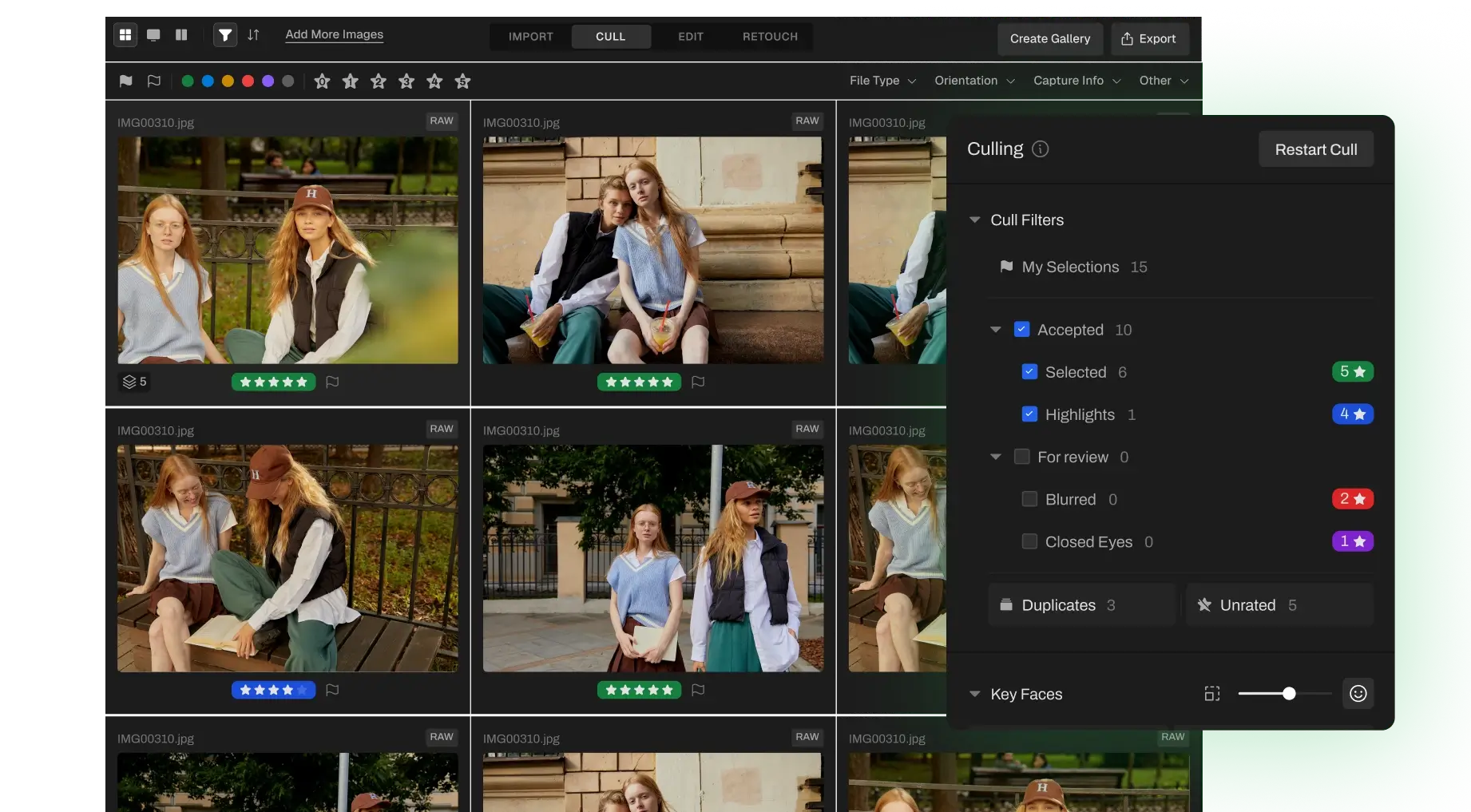Check the For review checkbox
The width and height of the screenshot is (1471, 812).
point(1021,456)
